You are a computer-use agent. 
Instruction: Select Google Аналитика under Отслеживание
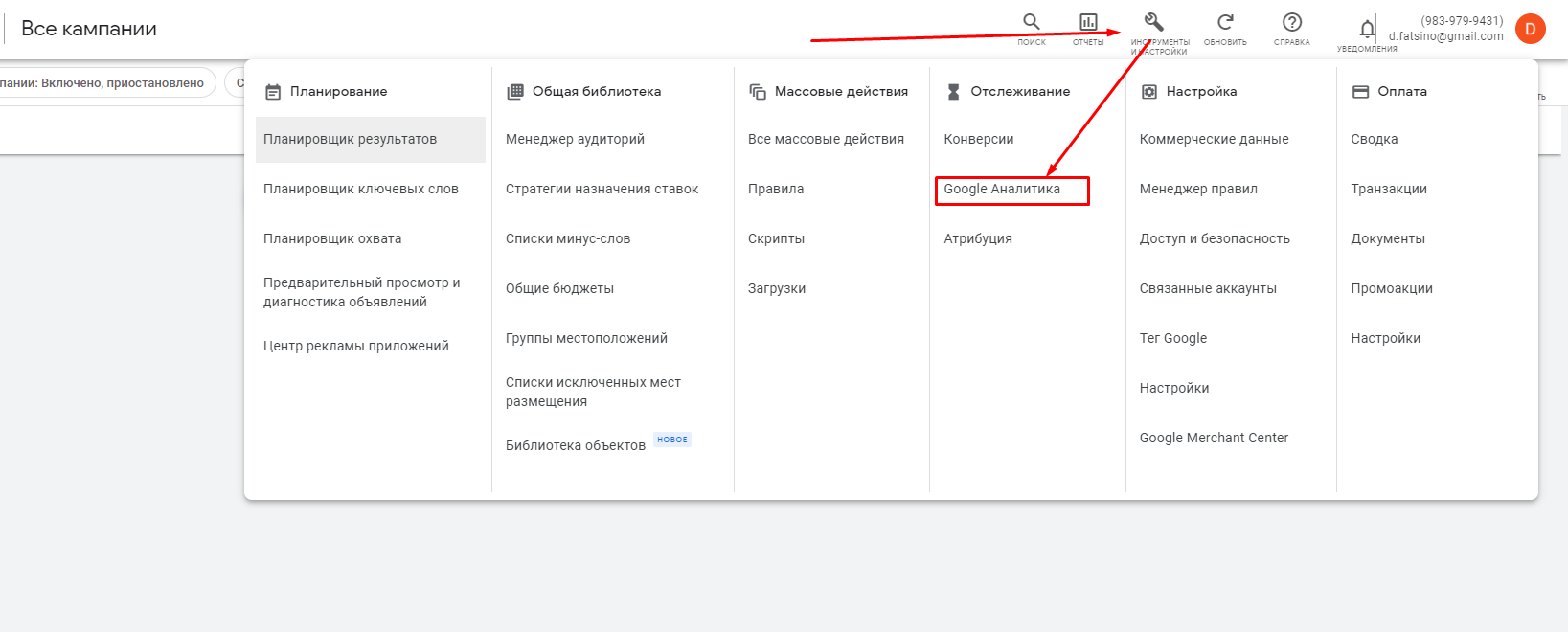pos(1002,190)
